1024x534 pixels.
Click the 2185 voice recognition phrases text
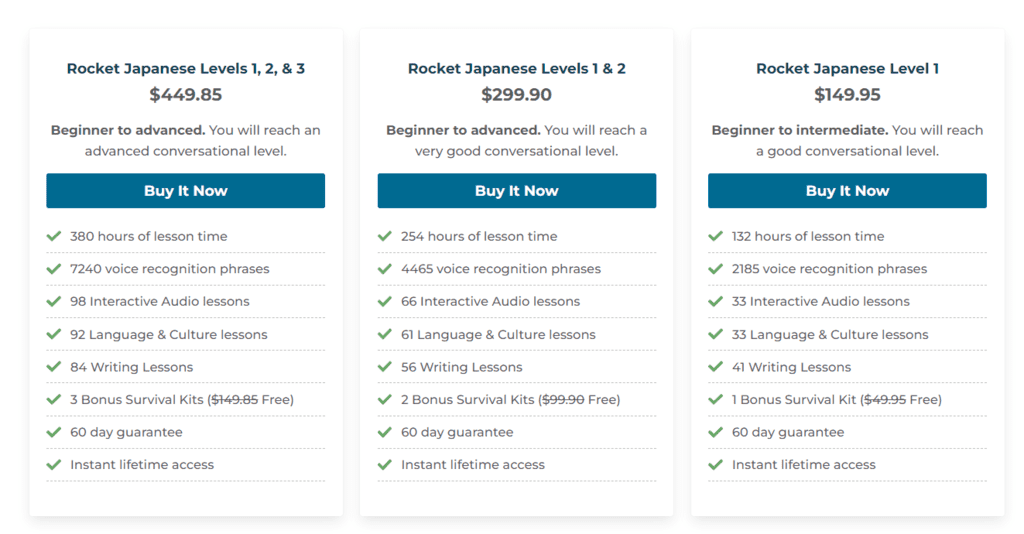pos(829,269)
